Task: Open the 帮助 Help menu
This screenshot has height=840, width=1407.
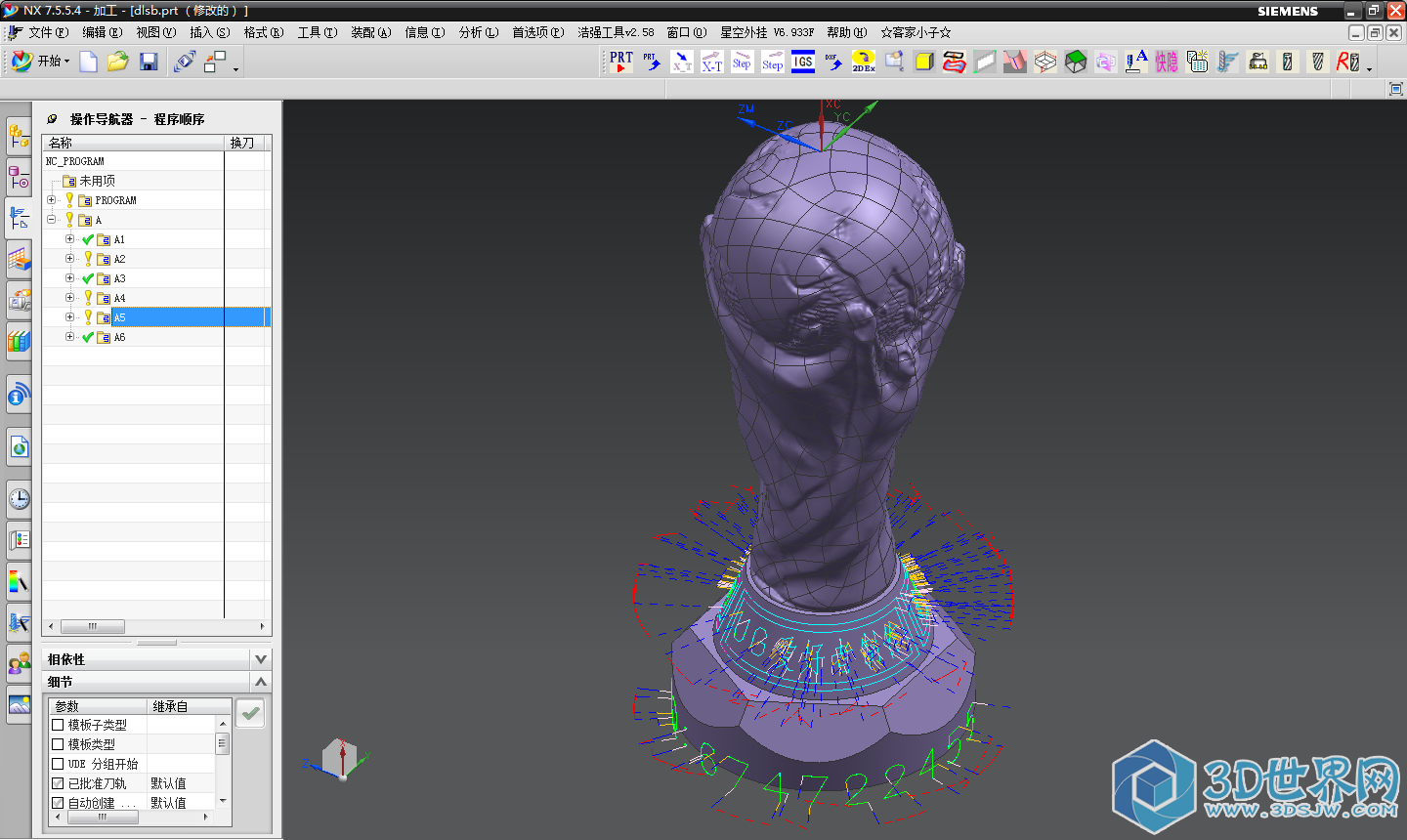Action: (x=847, y=32)
